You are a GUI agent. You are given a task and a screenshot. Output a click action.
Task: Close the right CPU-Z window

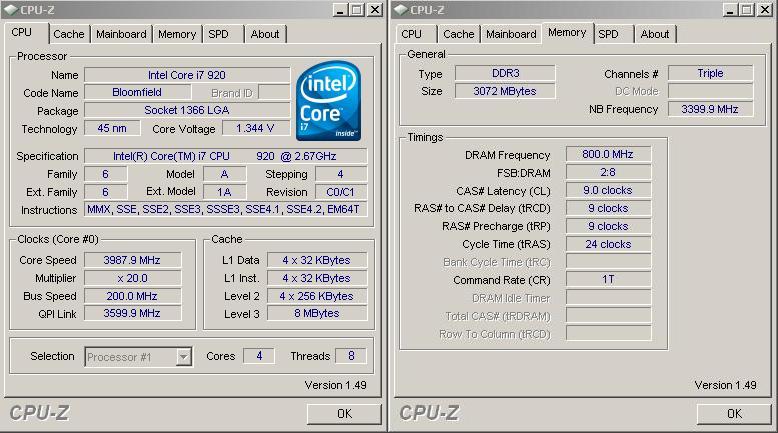[x=765, y=9]
